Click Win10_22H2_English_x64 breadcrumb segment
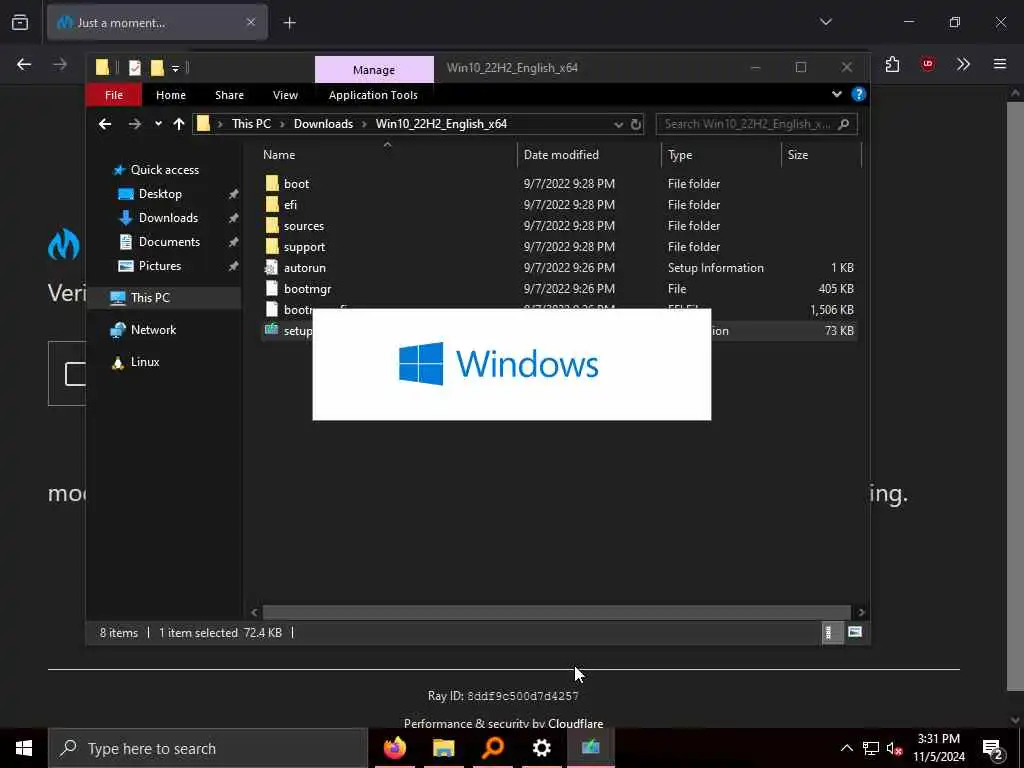1024x768 pixels. pos(441,124)
